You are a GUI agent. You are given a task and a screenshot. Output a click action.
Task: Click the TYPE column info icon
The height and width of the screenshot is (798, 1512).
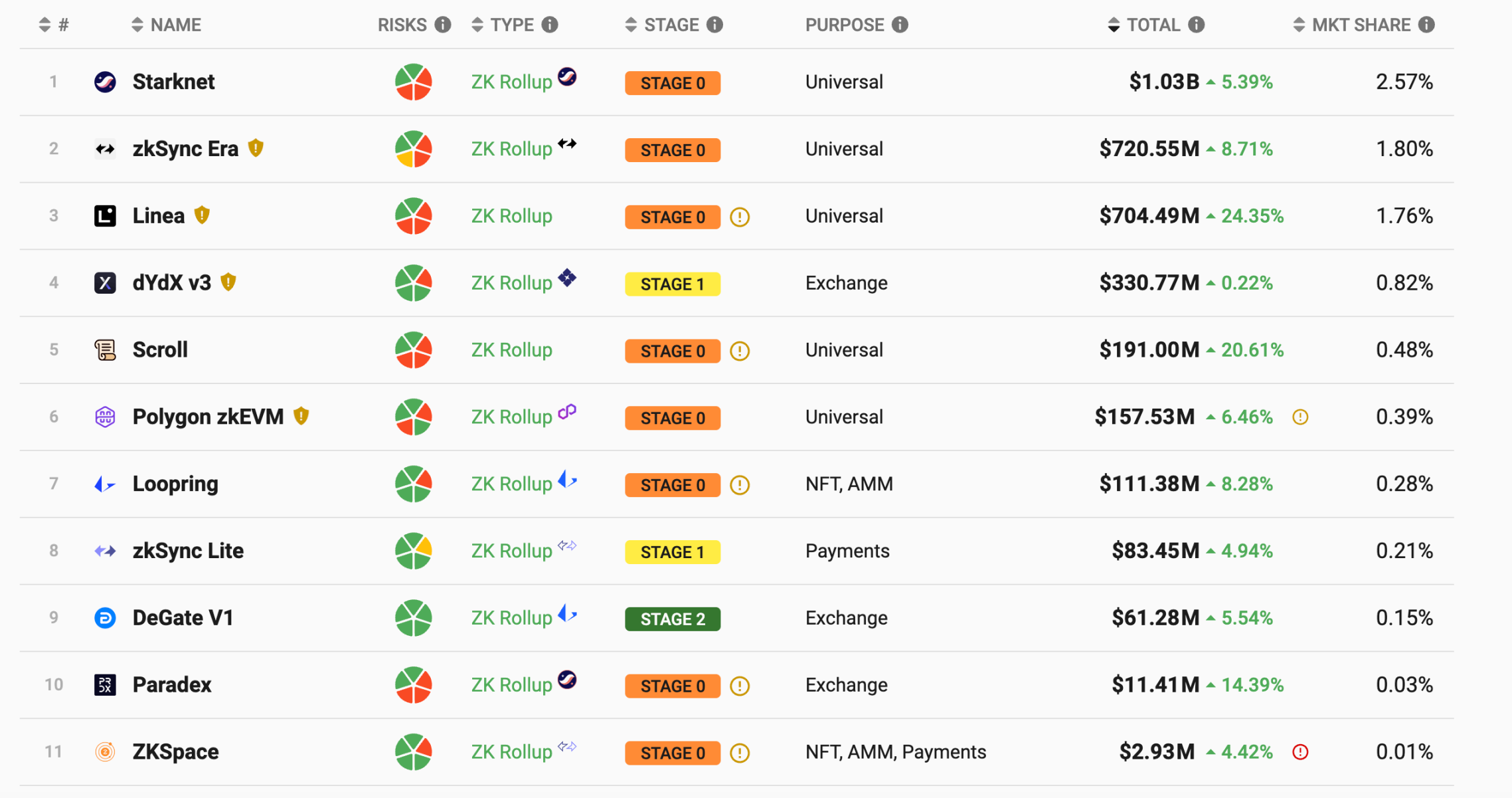click(x=550, y=25)
